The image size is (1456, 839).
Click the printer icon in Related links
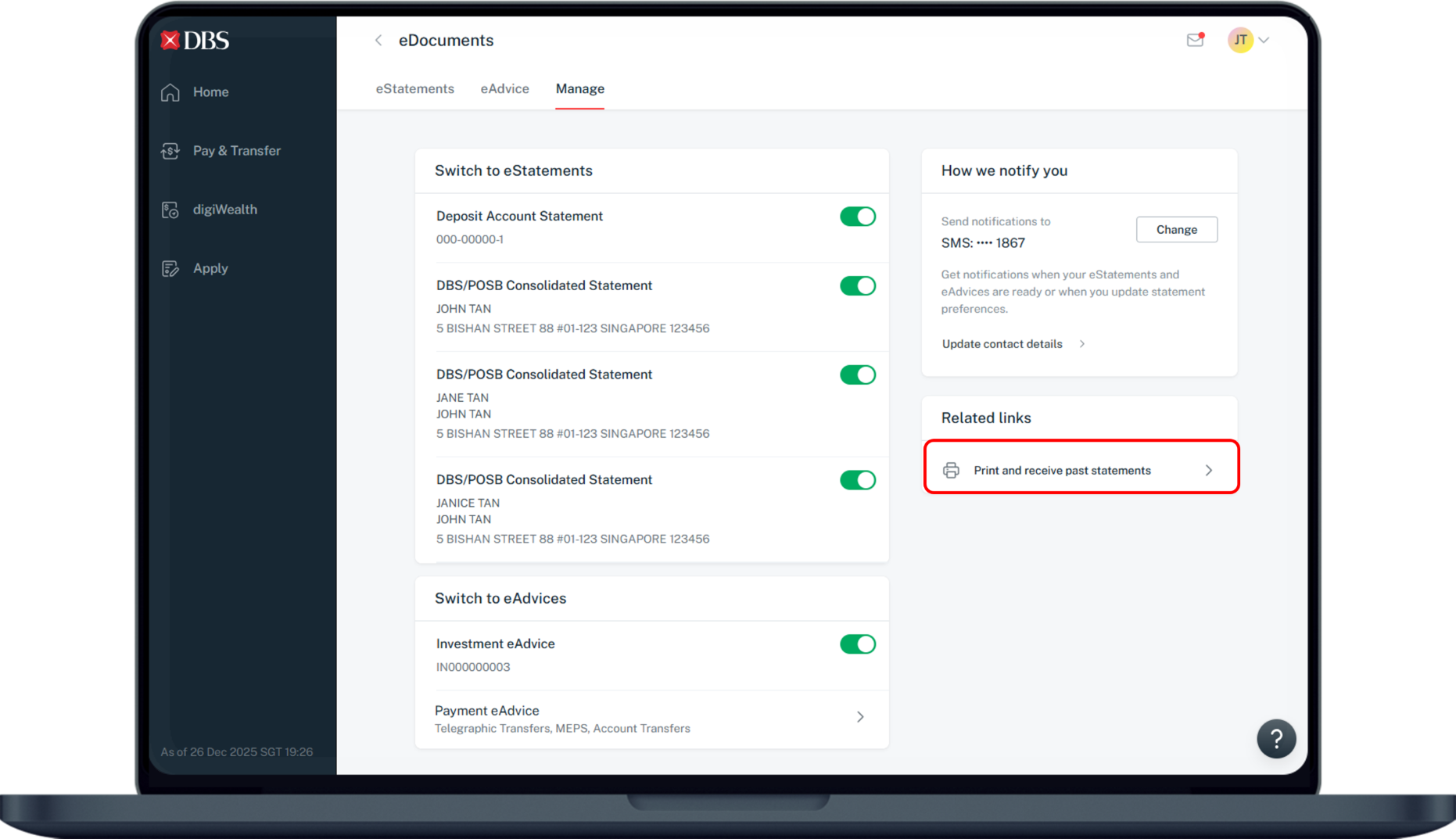951,470
